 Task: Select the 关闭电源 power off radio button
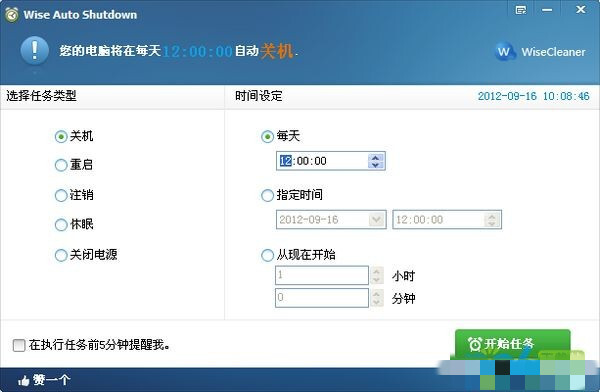pos(61,255)
